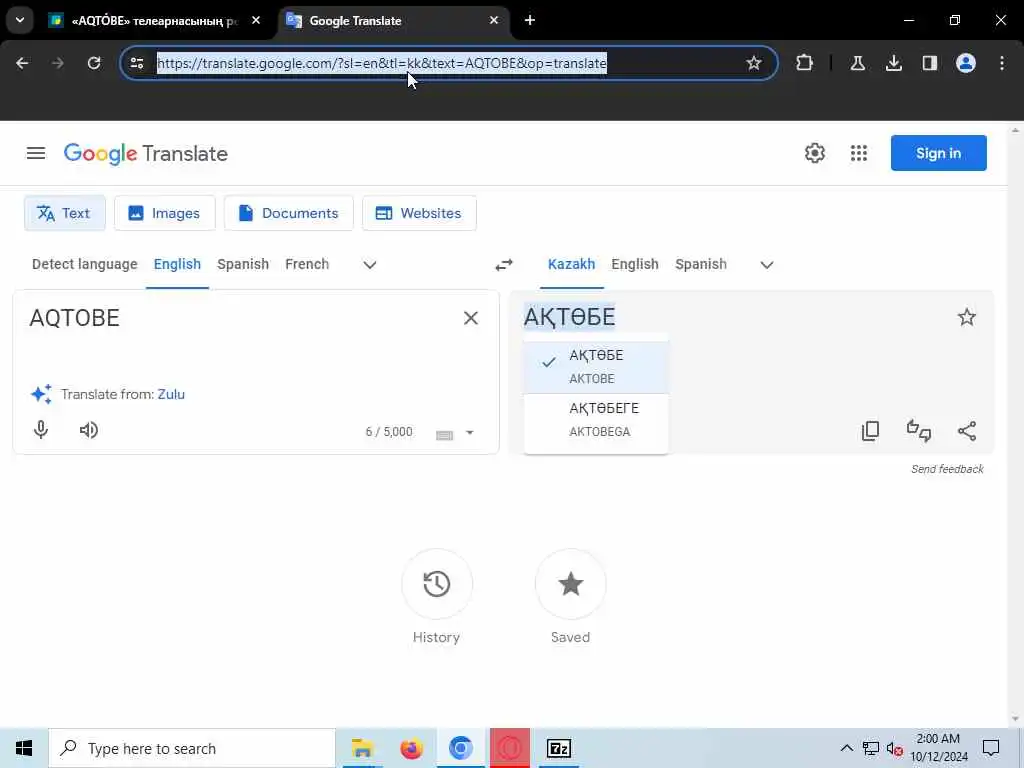
Task: Choose Spanish as target language
Action: [x=701, y=264]
